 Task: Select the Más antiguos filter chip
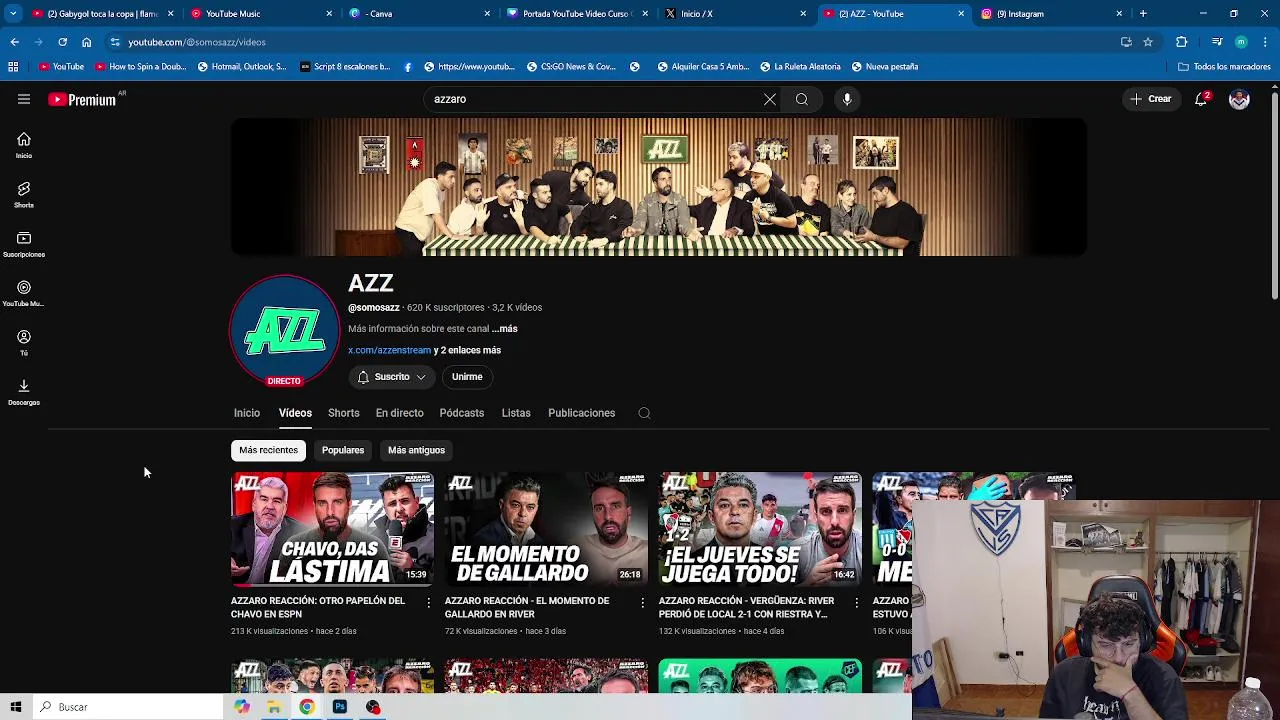pos(416,450)
